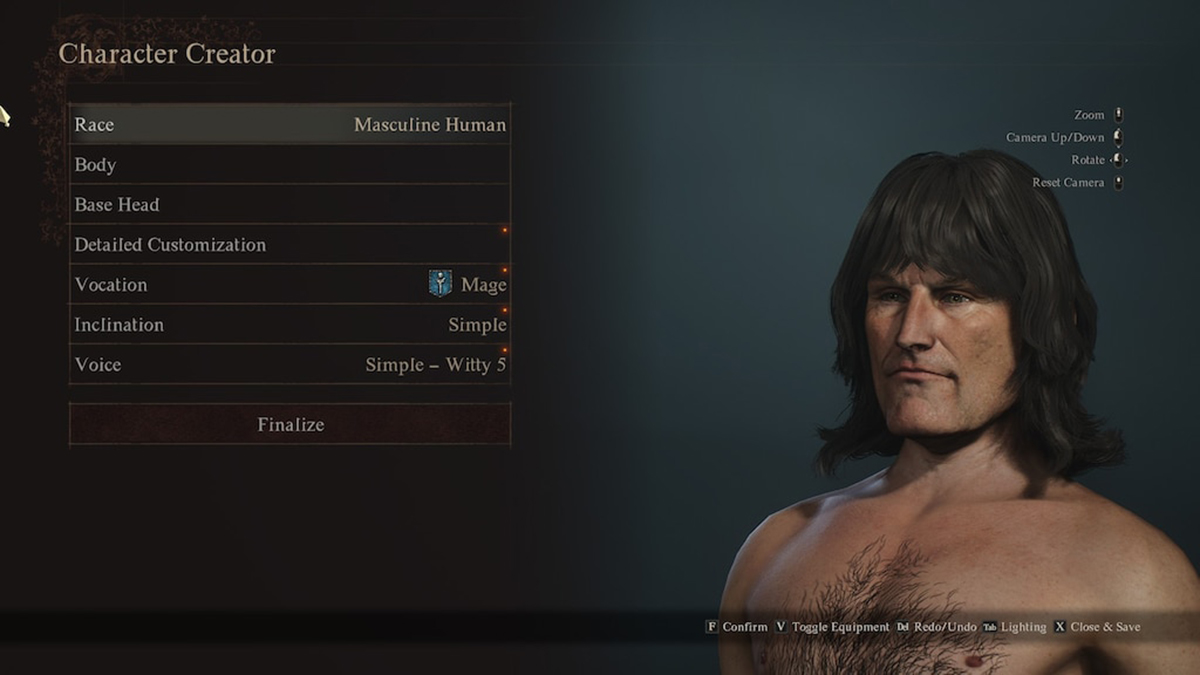
Task: Toggle the Lighting option label
Action: click(x=1023, y=627)
